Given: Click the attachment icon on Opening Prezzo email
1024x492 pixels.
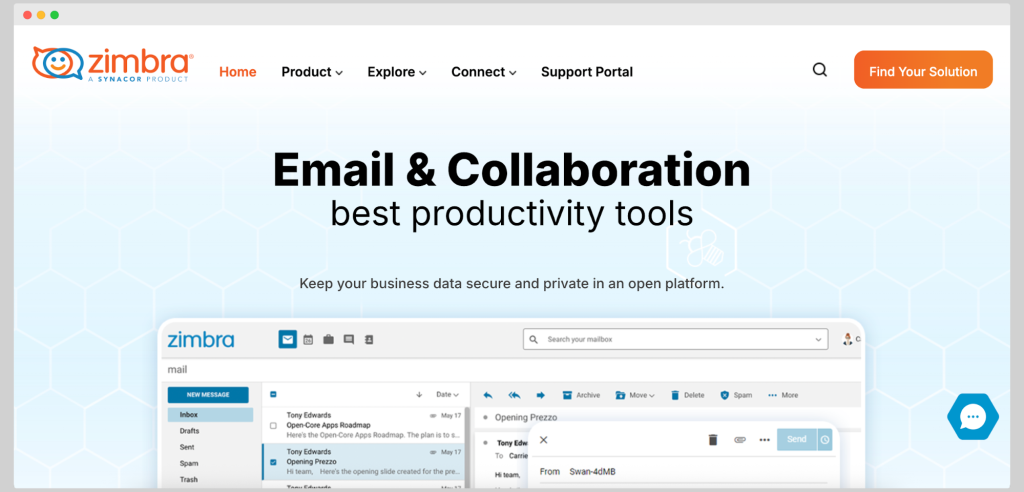Looking at the screenshot, I should pos(432,452).
